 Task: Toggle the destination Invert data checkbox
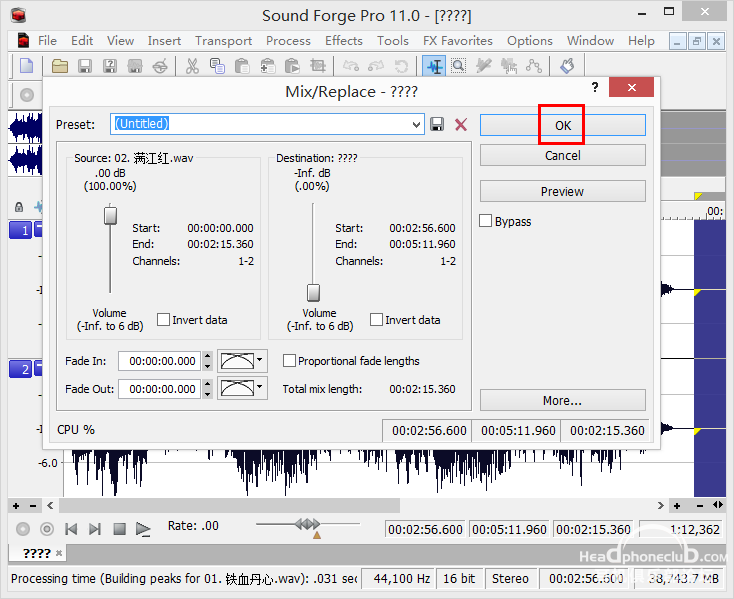coord(376,320)
